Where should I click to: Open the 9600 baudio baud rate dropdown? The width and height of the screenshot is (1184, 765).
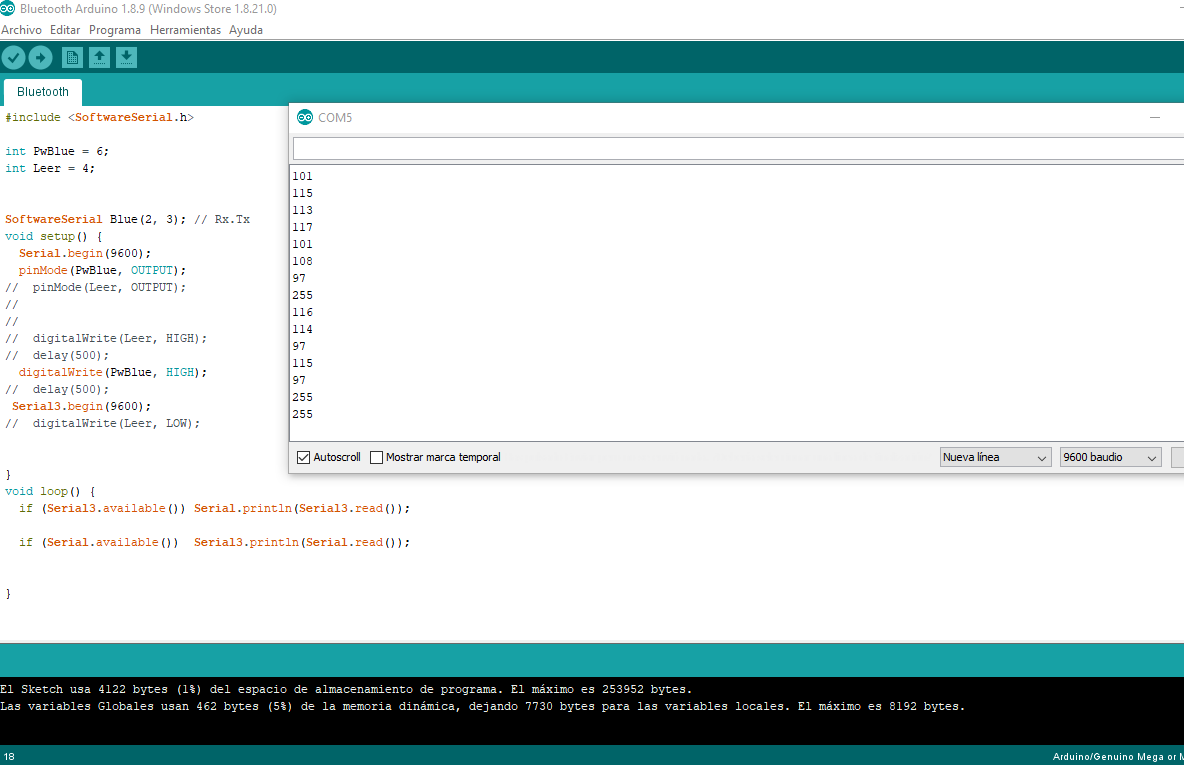coord(1110,458)
